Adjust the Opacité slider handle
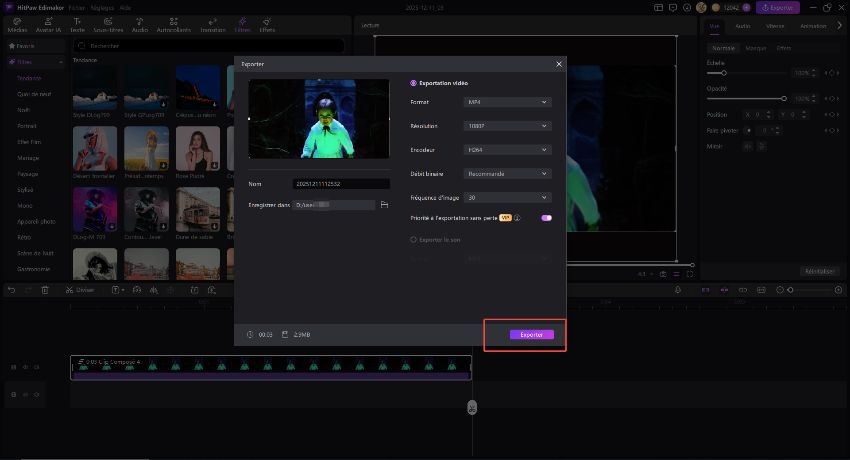This screenshot has width=850, height=460. click(784, 99)
